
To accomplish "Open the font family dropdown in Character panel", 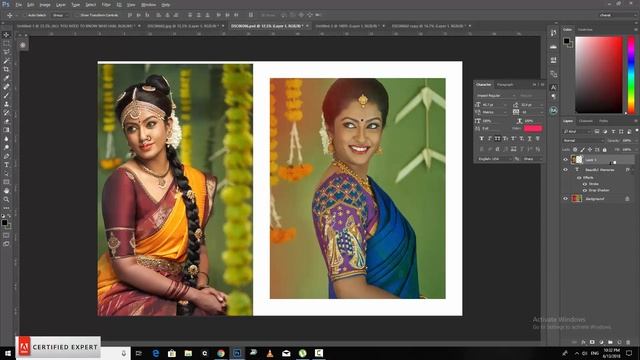I will coord(496,96).
